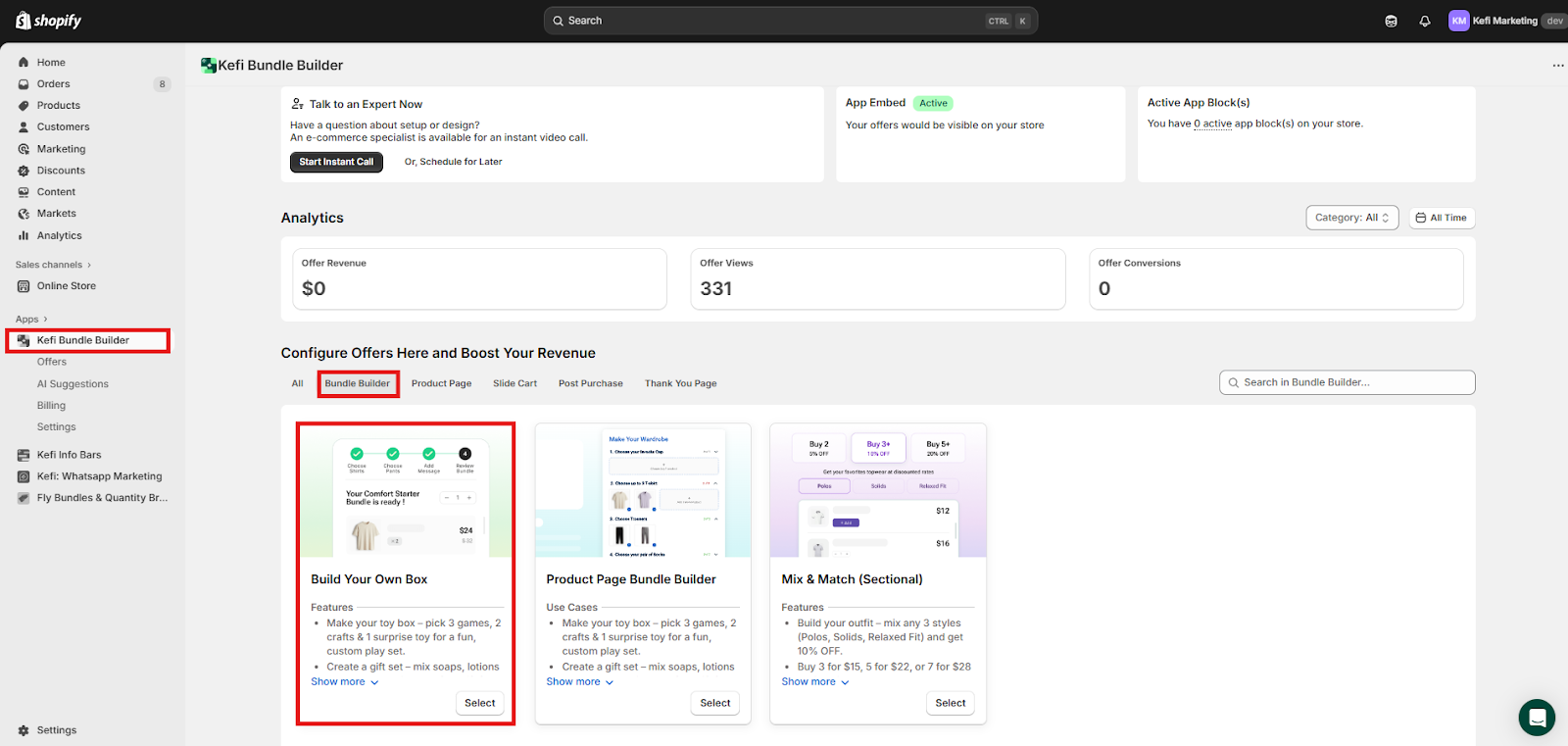Select the Product Page Bundle Builder offer

[x=714, y=703]
